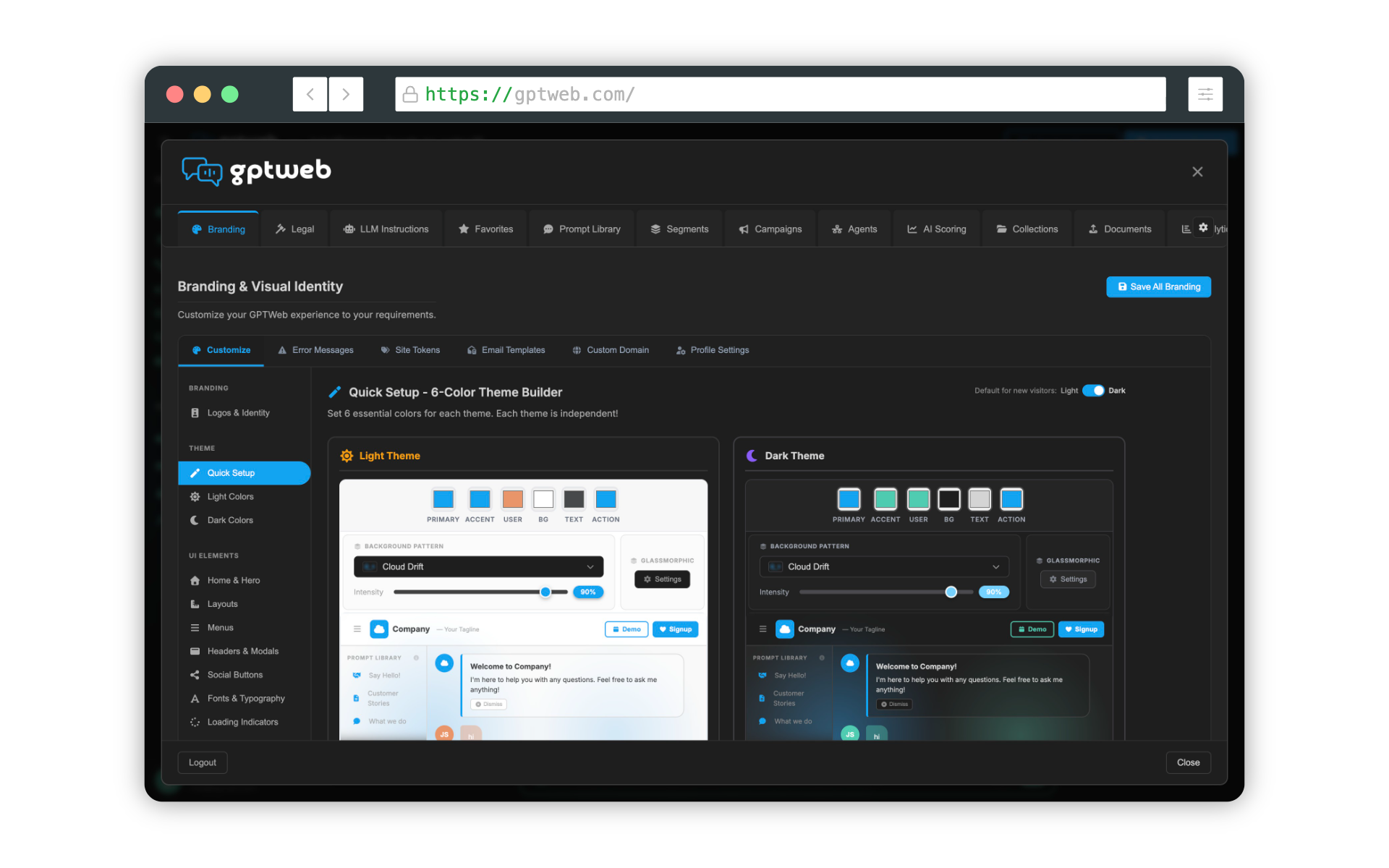Click the lock icon in address bar
The width and height of the screenshot is (1389, 868).
[410, 95]
